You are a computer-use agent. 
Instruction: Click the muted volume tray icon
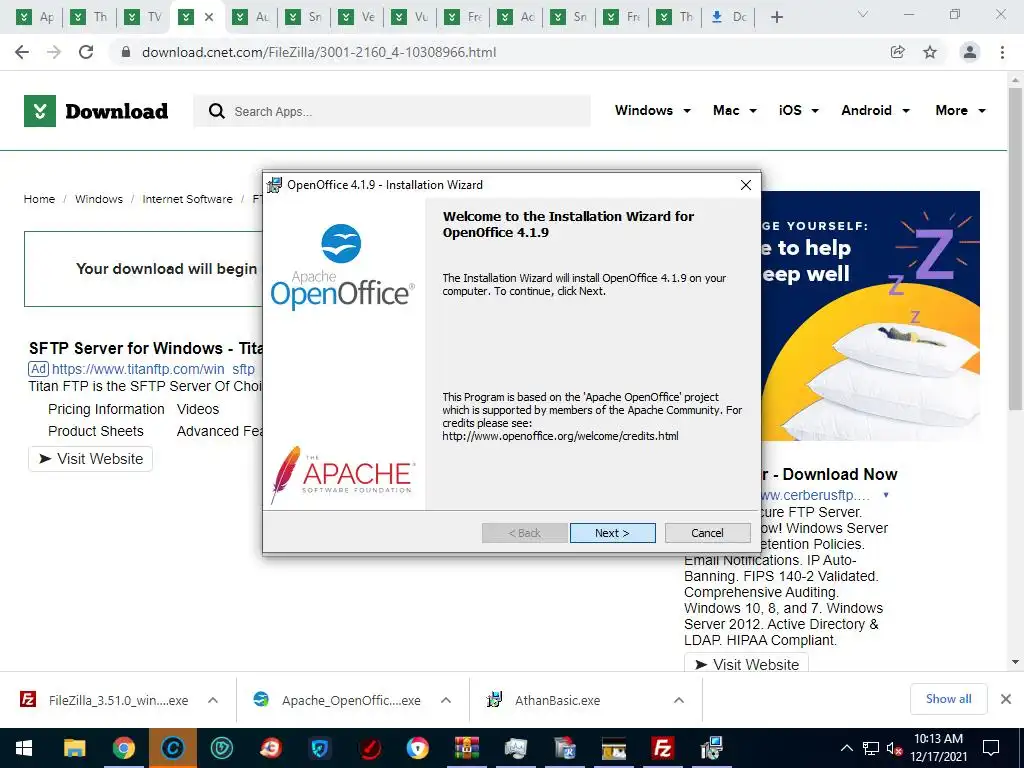894,748
